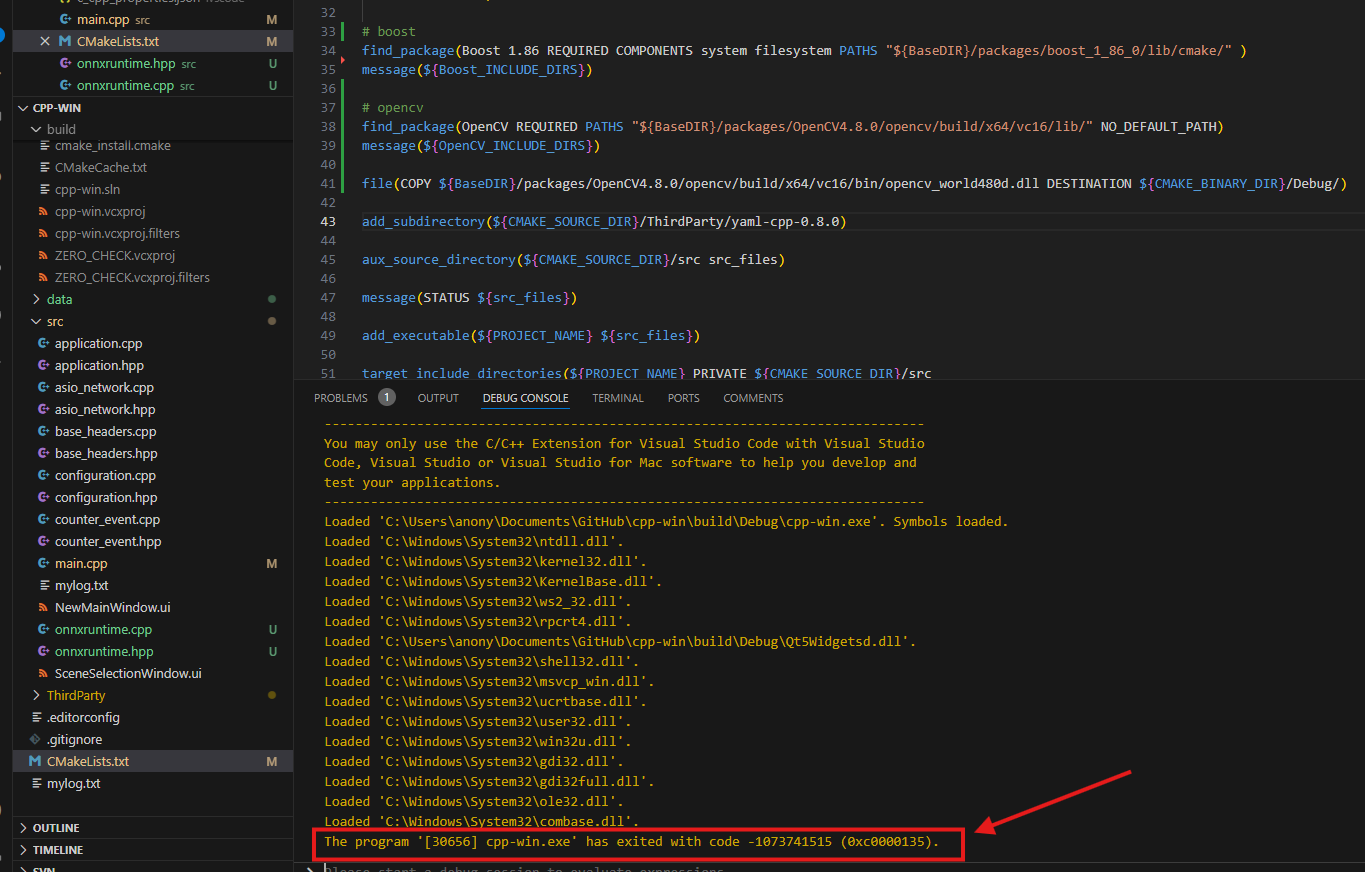This screenshot has height=872, width=1365.
Task: Click the file(COPY opencv_world480d.dll line
Action: coord(855,184)
